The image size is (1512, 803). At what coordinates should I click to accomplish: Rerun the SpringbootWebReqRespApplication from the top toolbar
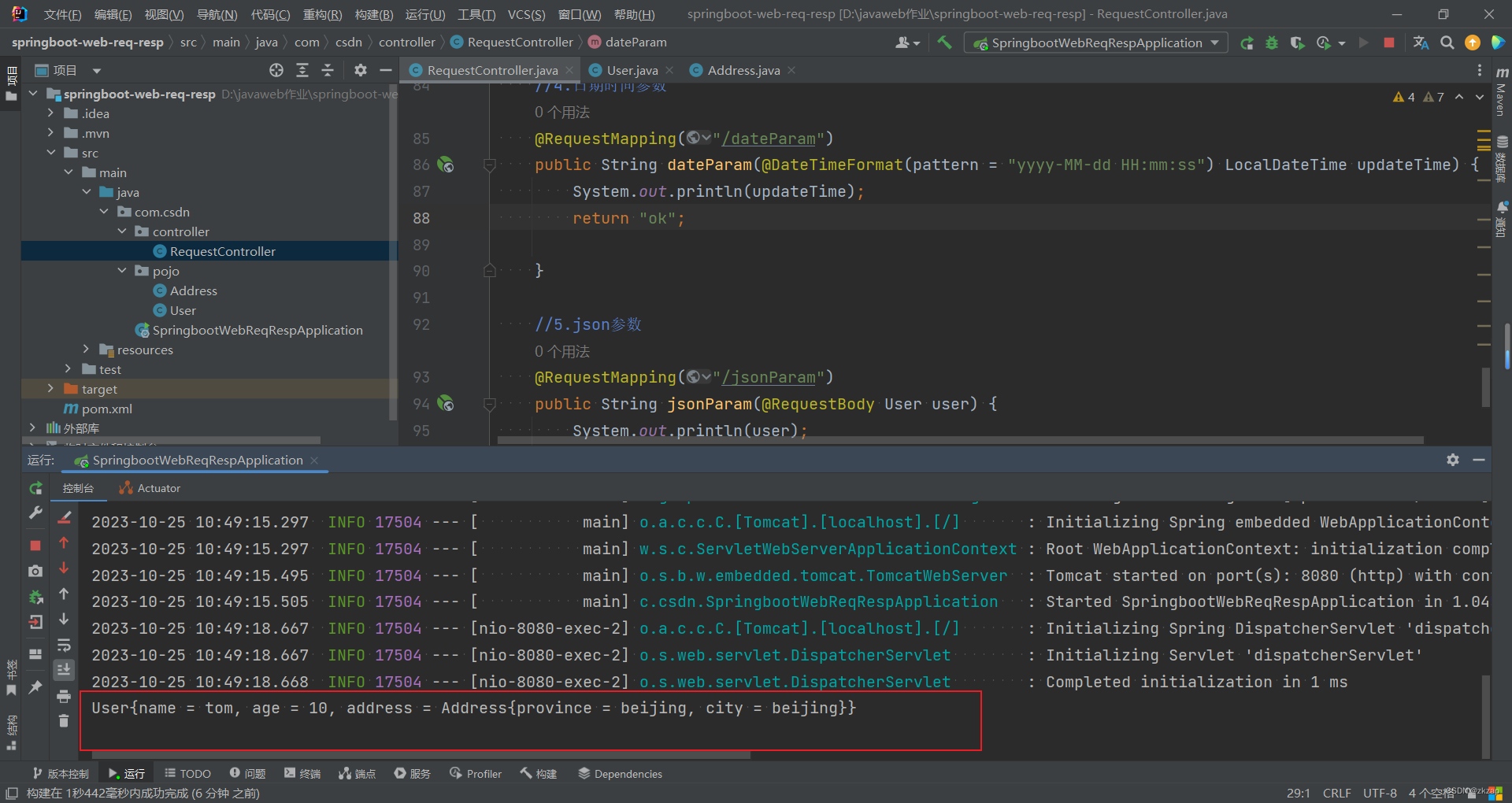coord(1247,43)
